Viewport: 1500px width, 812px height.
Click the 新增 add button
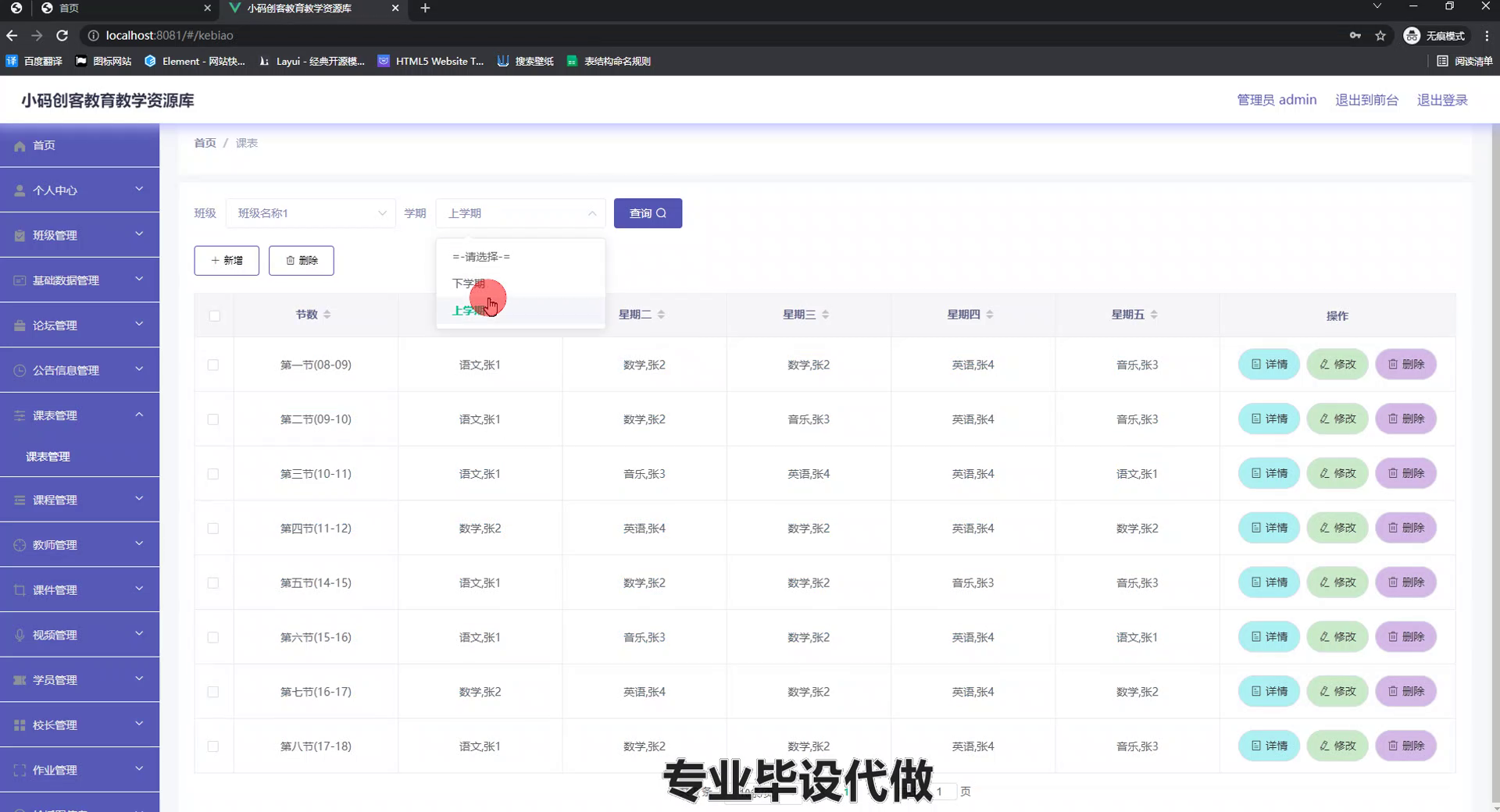(x=227, y=261)
